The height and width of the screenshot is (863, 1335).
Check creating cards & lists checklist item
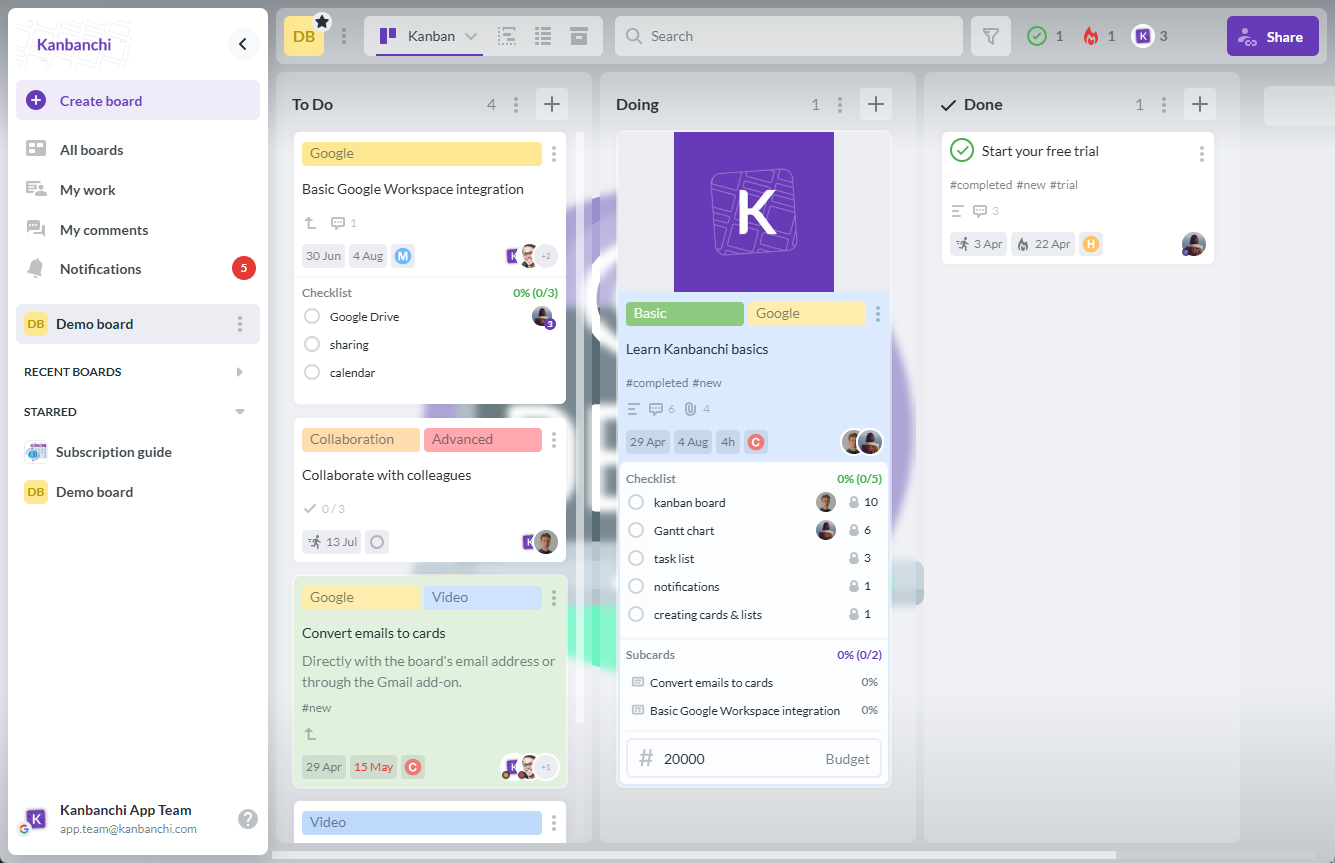pos(636,614)
